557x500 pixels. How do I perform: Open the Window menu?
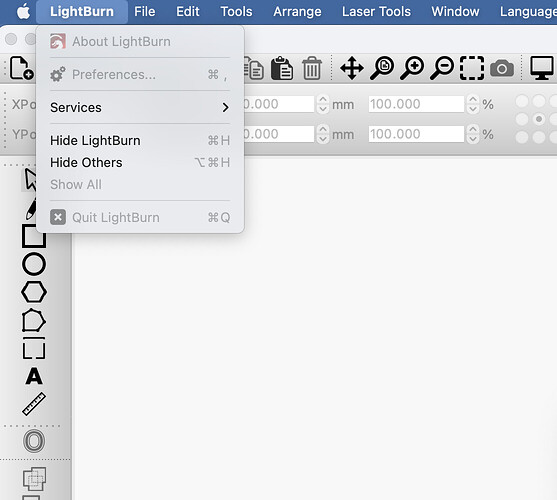455,12
